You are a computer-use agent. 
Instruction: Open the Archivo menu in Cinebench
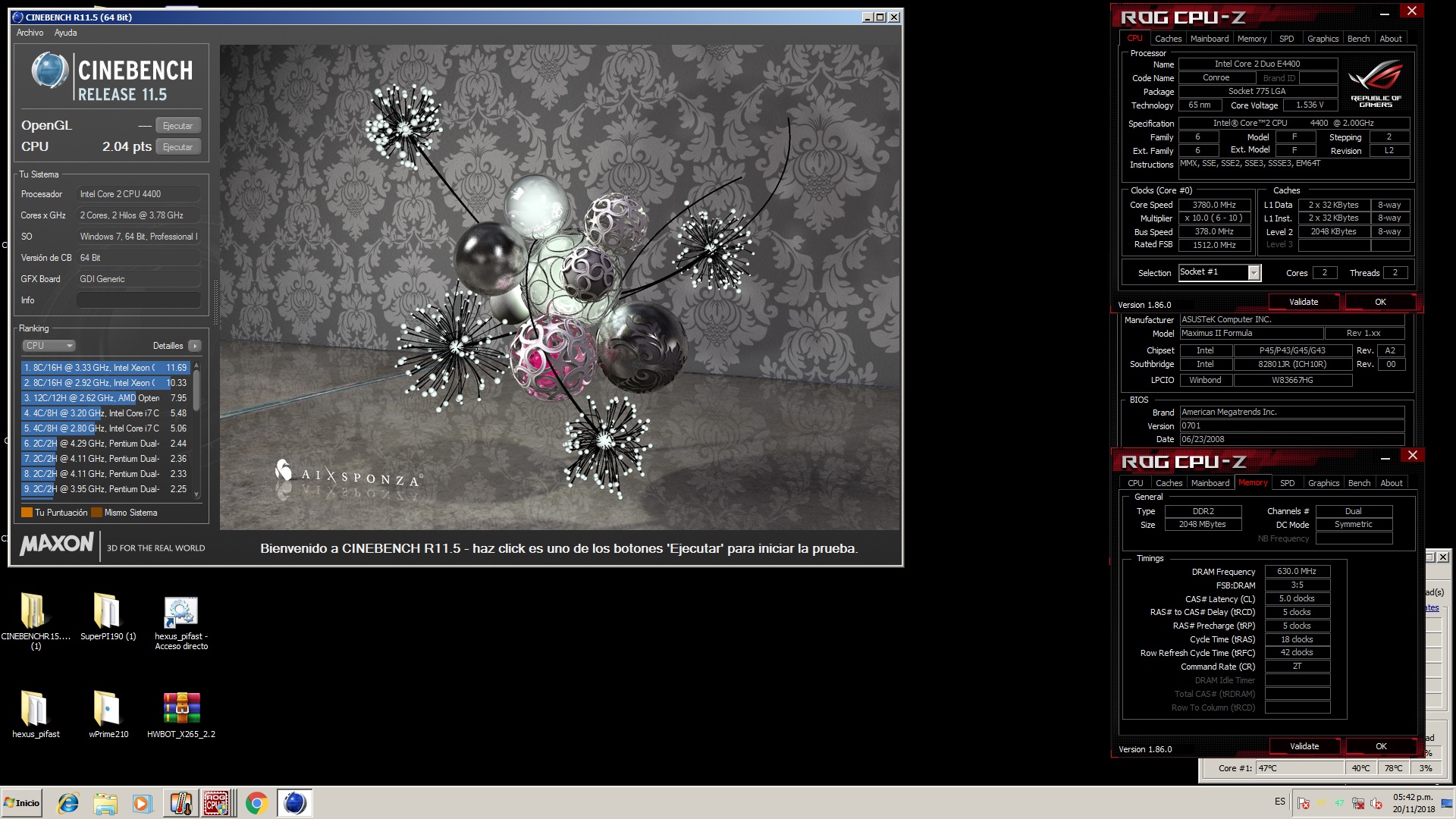point(30,33)
